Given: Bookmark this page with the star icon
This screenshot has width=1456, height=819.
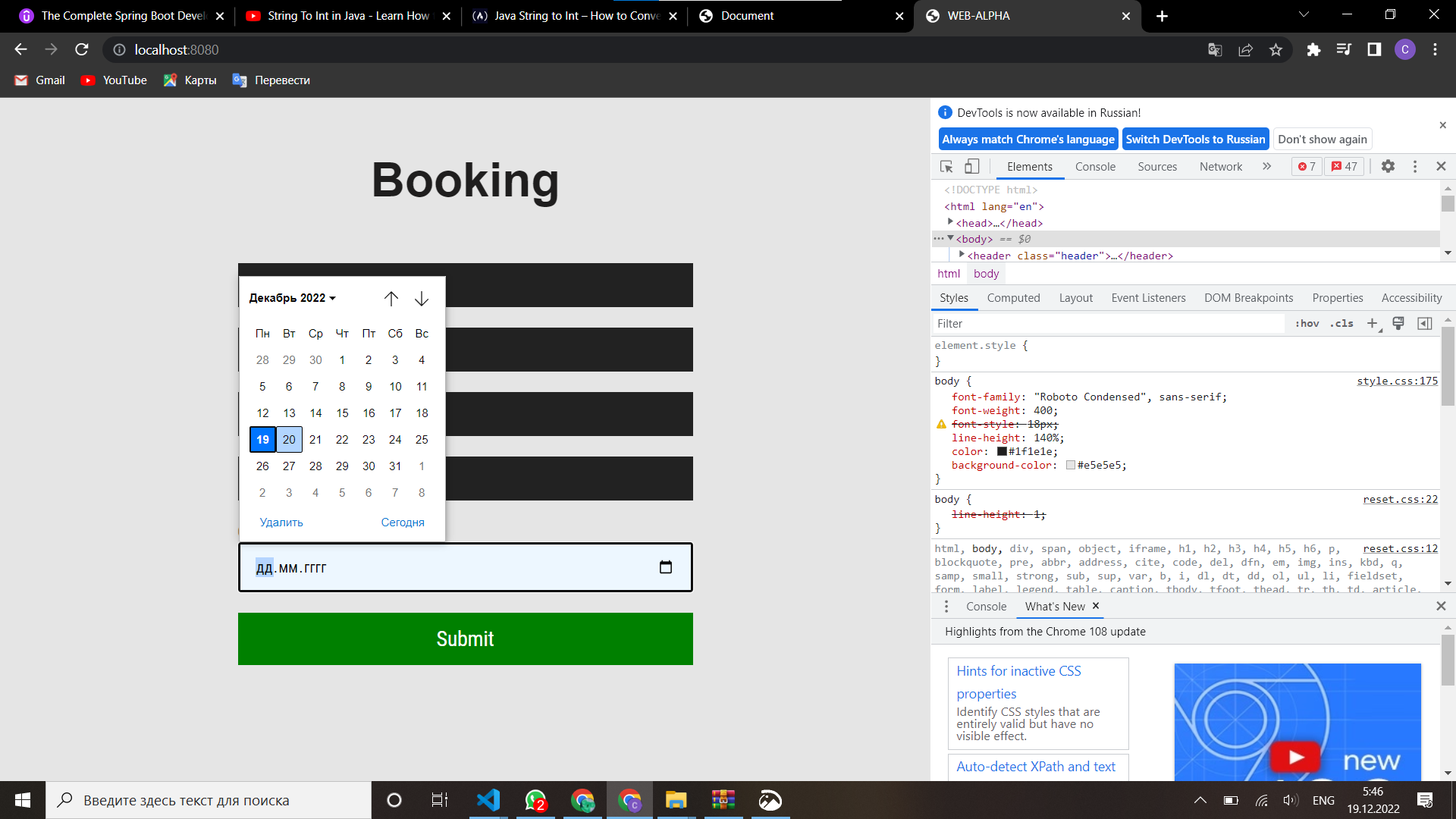Looking at the screenshot, I should (1276, 50).
